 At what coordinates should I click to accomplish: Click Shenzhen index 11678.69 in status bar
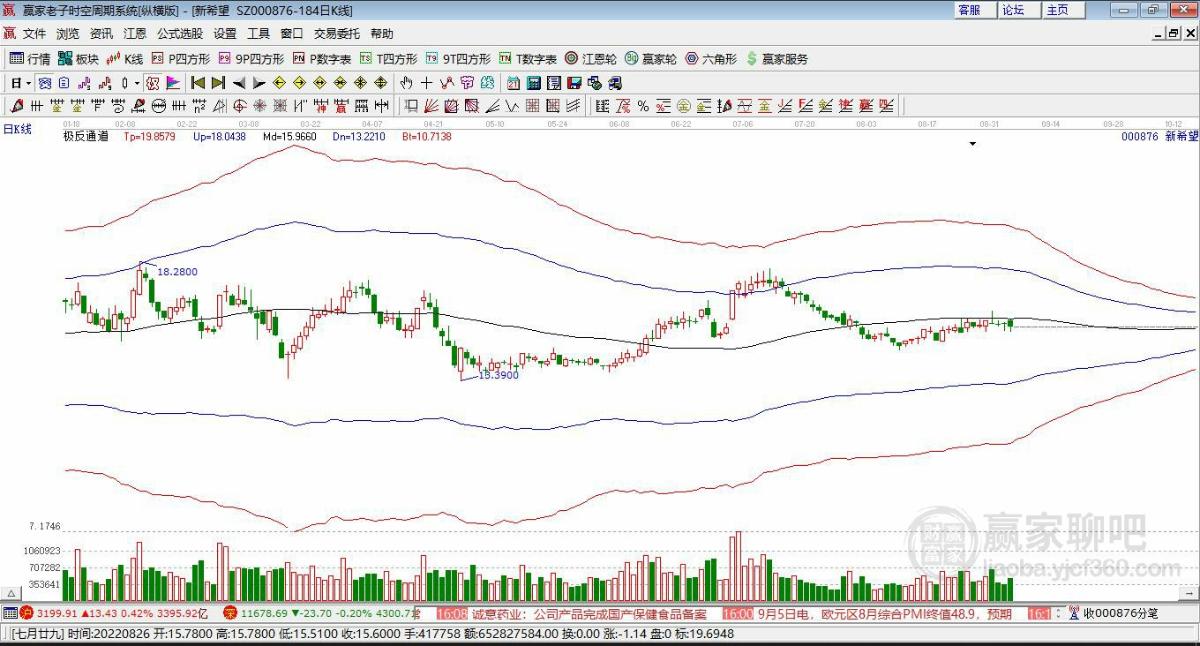click(x=264, y=613)
